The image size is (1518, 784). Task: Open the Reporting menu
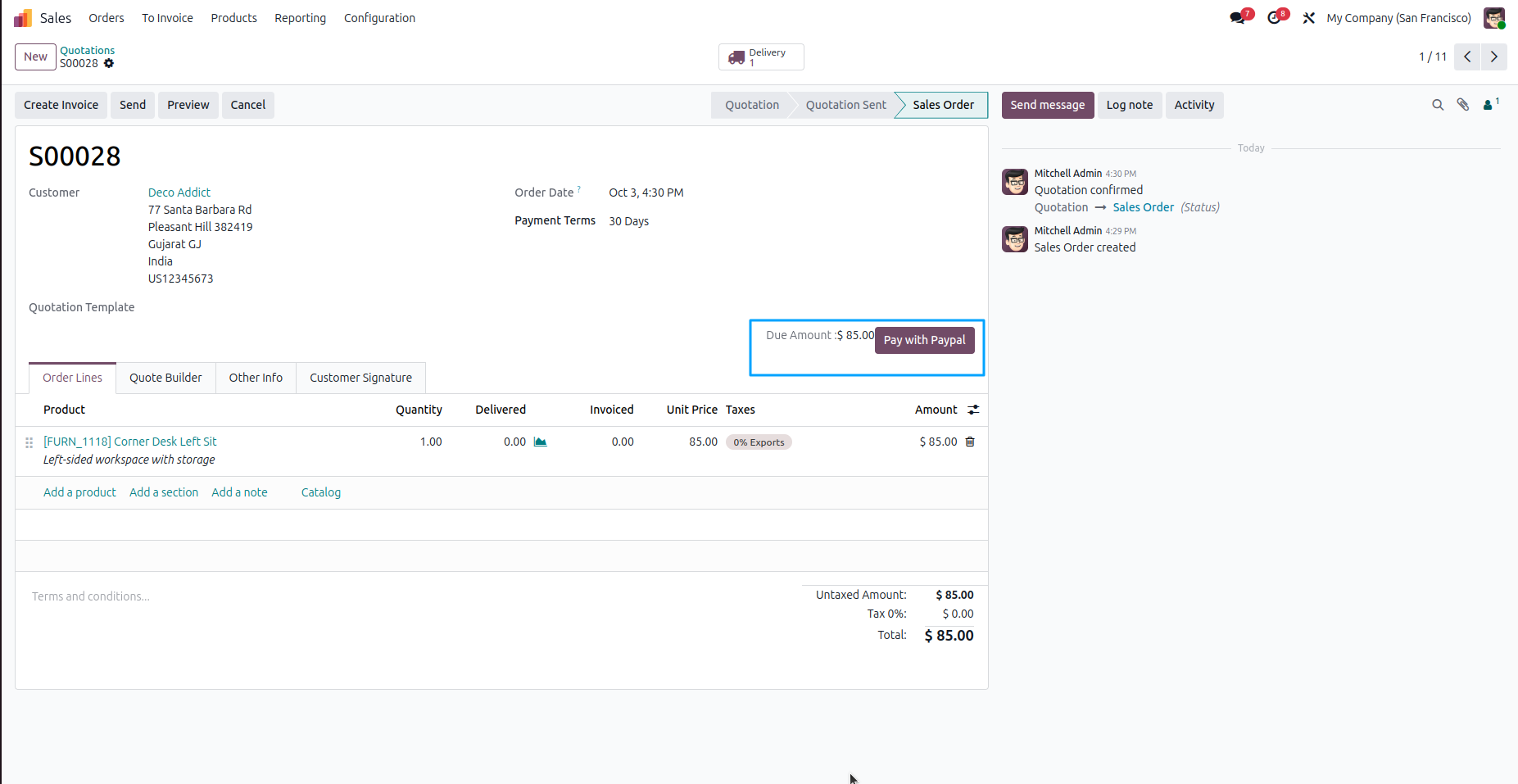[x=300, y=18]
